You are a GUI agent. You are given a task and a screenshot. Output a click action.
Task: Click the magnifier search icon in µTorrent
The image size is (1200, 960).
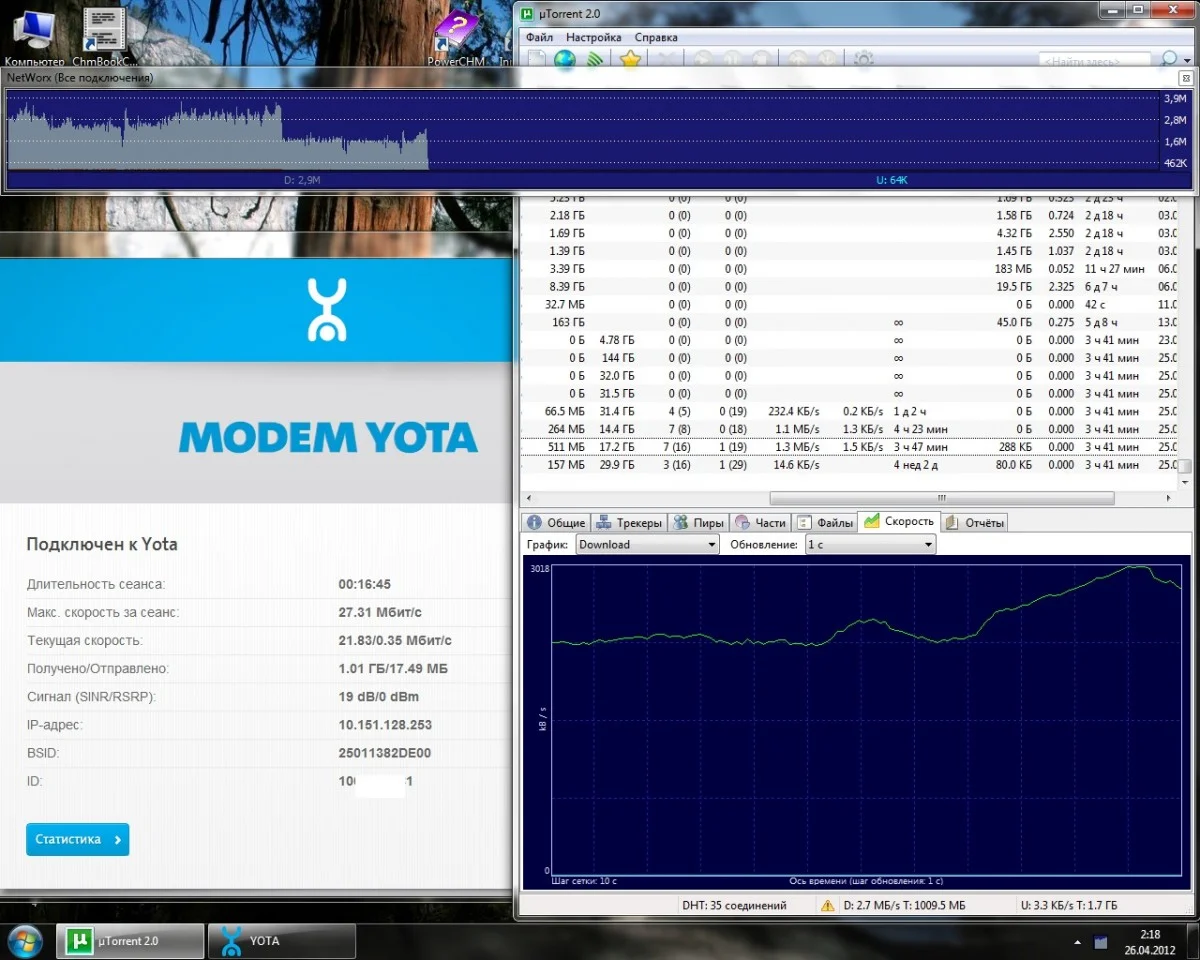point(1168,60)
